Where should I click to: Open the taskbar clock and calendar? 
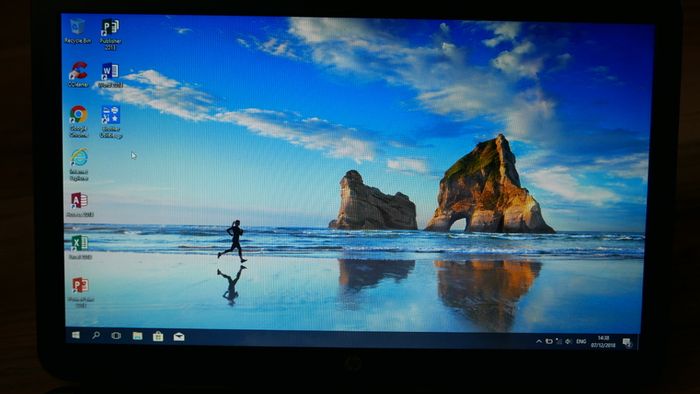[x=603, y=342]
